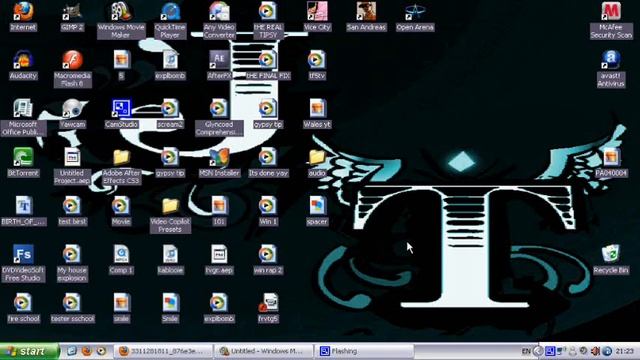This screenshot has height=360, width=640.
Task: Select the hrvtg5 file icon
Action: [268, 308]
